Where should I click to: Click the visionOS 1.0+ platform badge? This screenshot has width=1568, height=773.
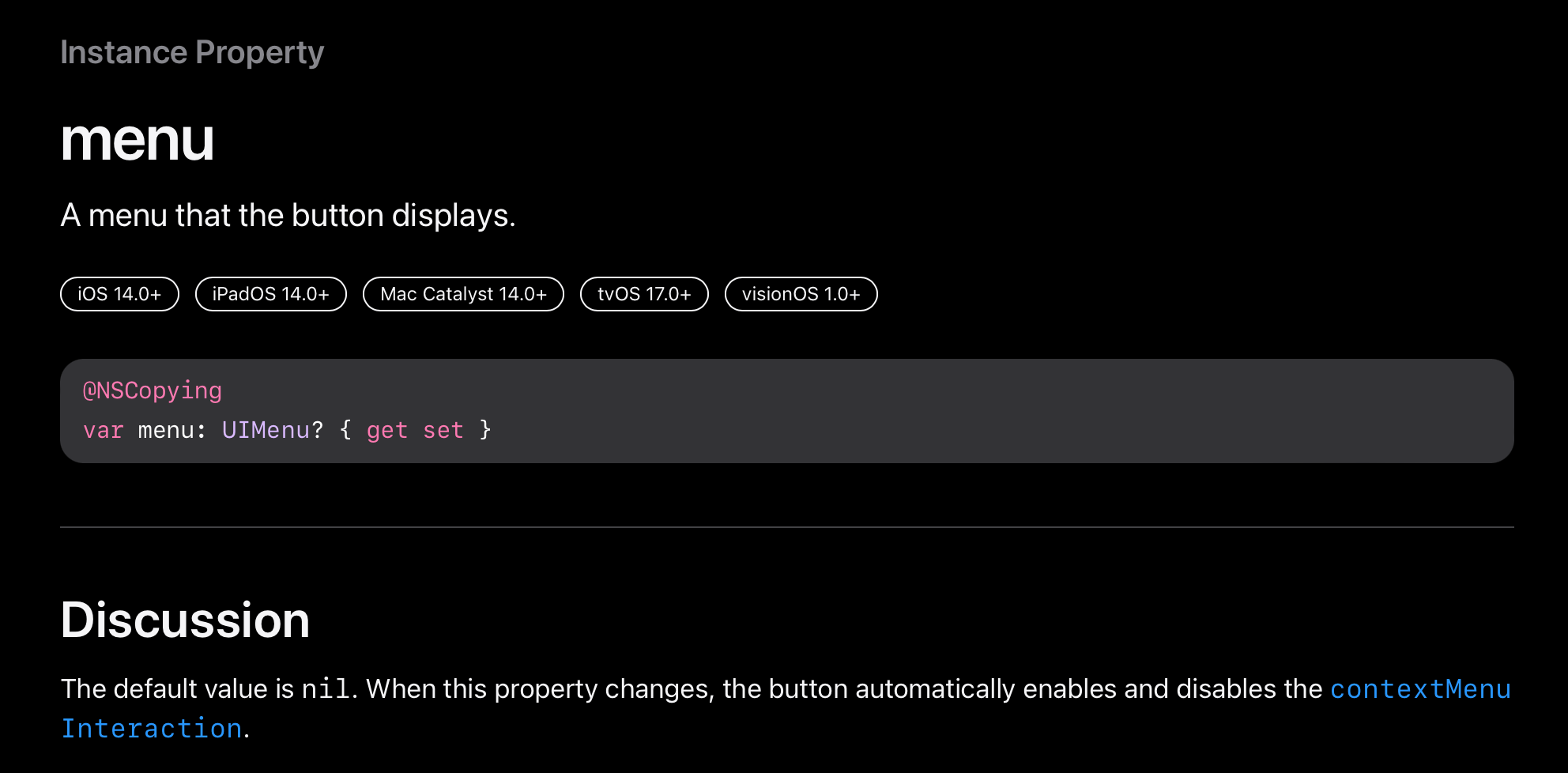[x=801, y=294]
